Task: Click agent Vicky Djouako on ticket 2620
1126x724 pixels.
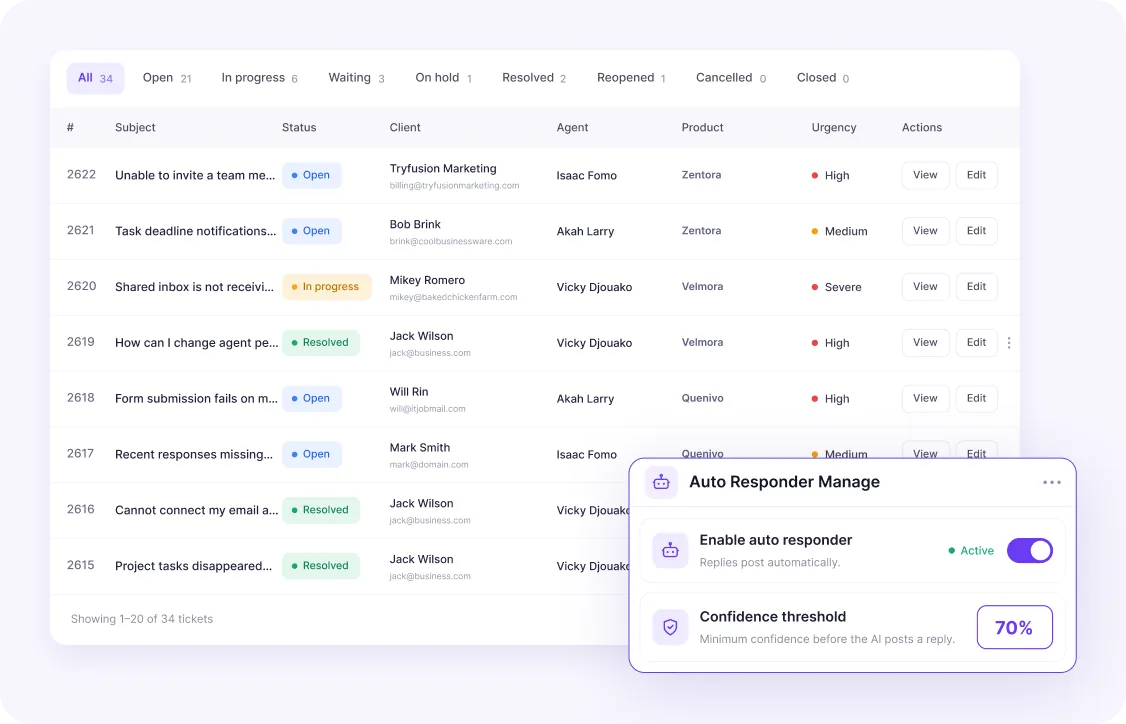Action: click(595, 287)
